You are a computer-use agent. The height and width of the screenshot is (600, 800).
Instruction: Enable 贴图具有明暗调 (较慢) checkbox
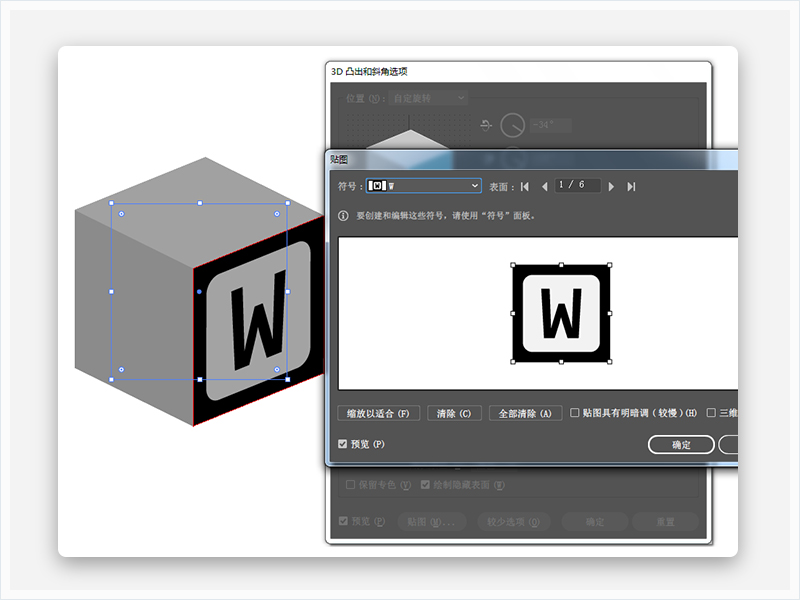point(574,412)
